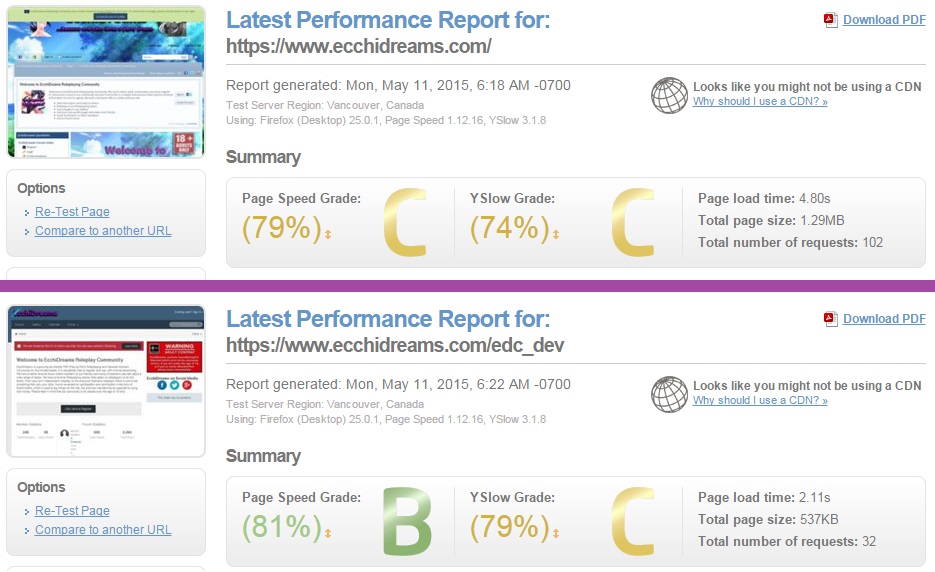Open Download PDF link for ecchidreams.com report
This screenshot has width=935, height=572.
point(884,20)
